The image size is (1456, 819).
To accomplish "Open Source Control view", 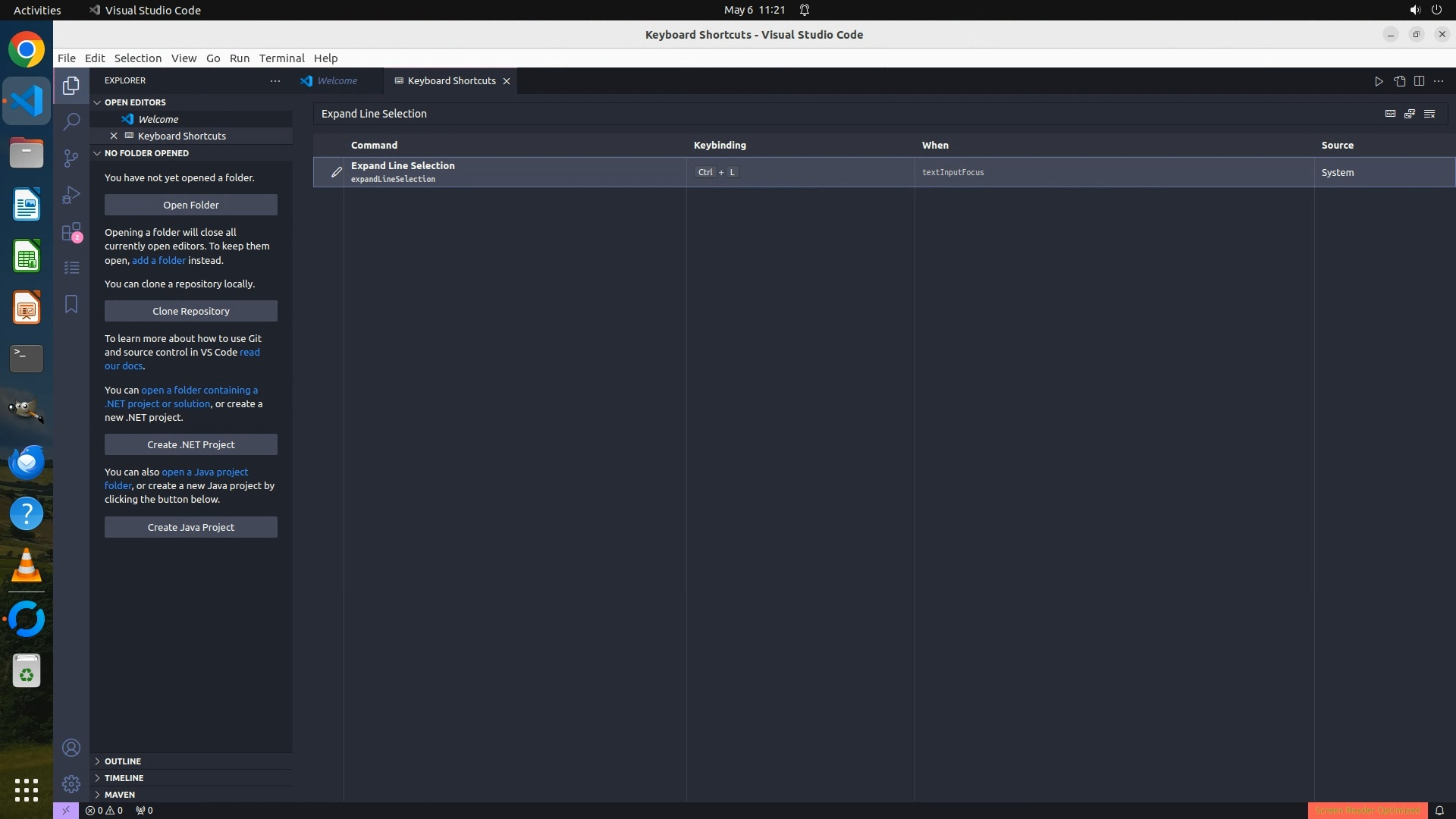I will [71, 158].
